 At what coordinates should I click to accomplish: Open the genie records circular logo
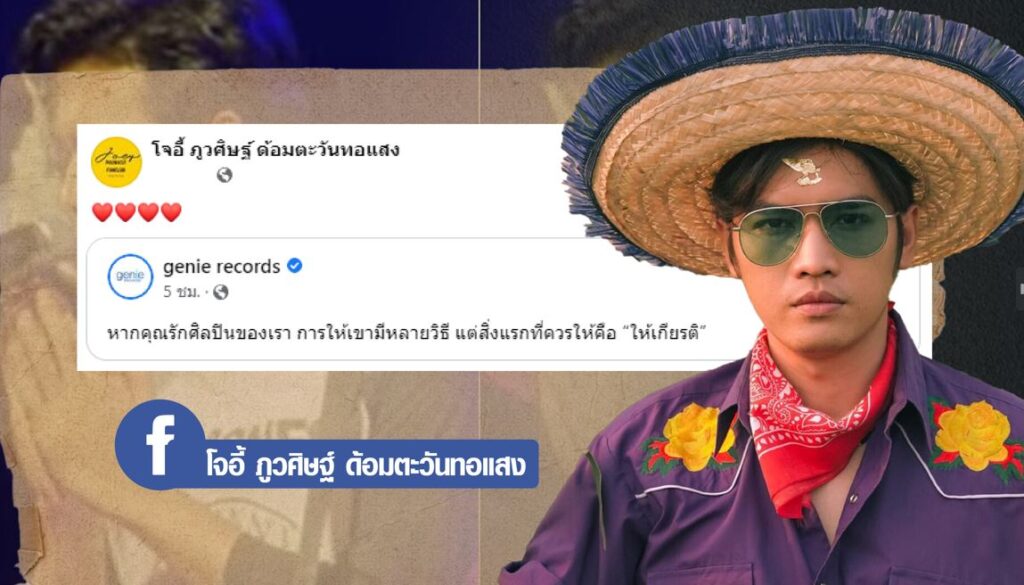(130, 277)
